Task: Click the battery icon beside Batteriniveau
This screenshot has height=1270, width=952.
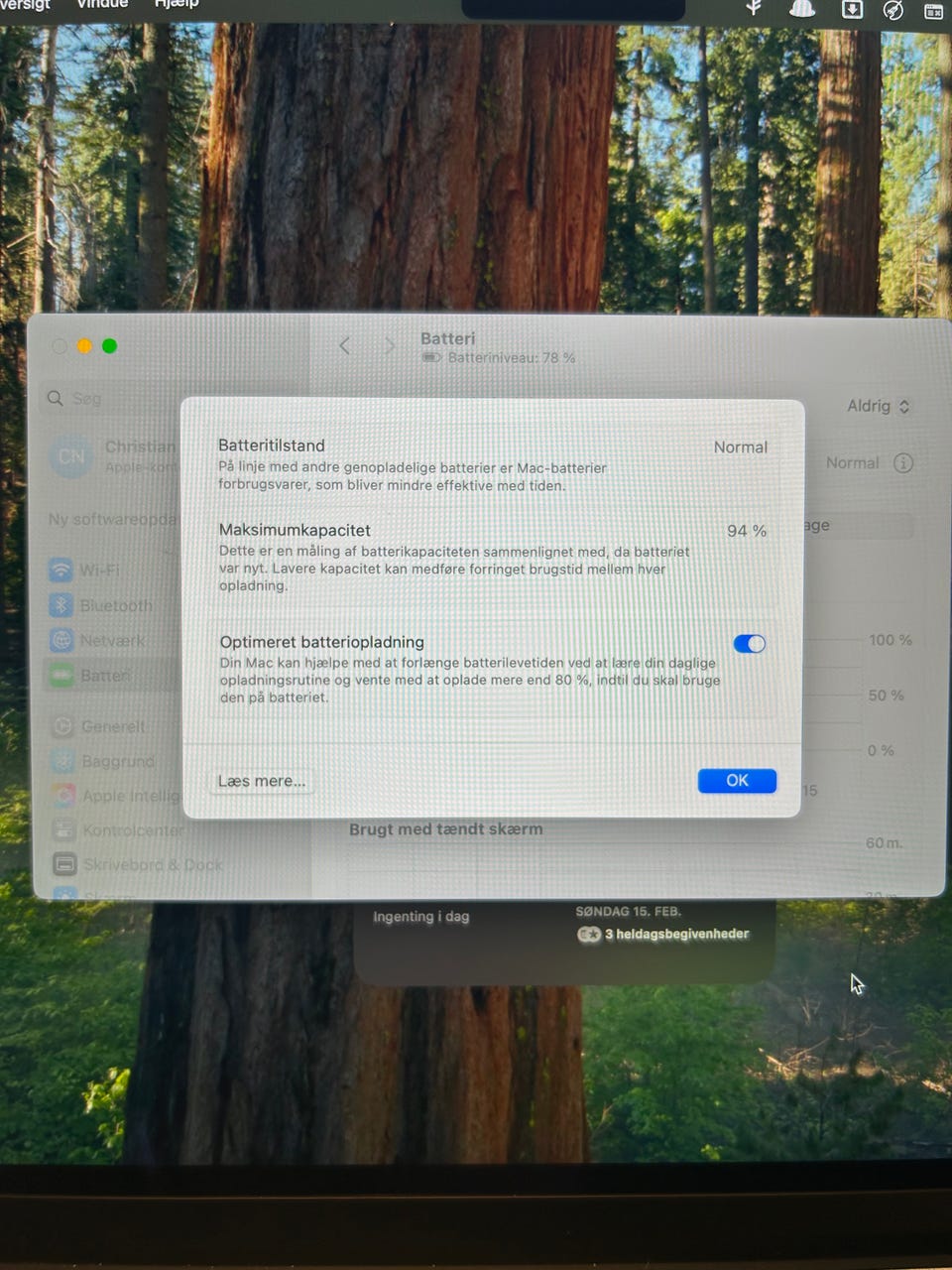Action: [431, 357]
